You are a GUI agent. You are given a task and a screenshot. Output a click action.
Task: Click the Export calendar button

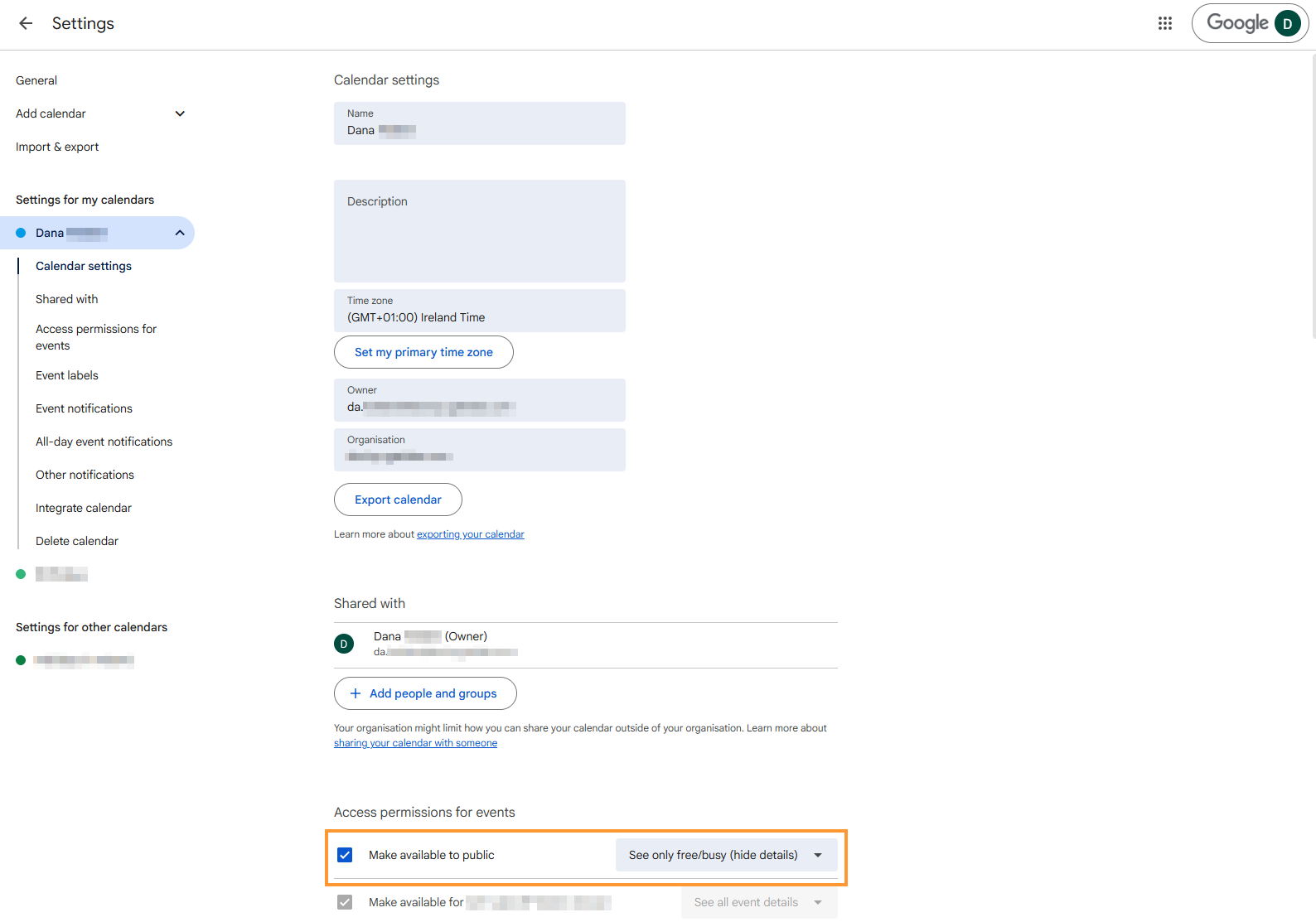tap(398, 500)
